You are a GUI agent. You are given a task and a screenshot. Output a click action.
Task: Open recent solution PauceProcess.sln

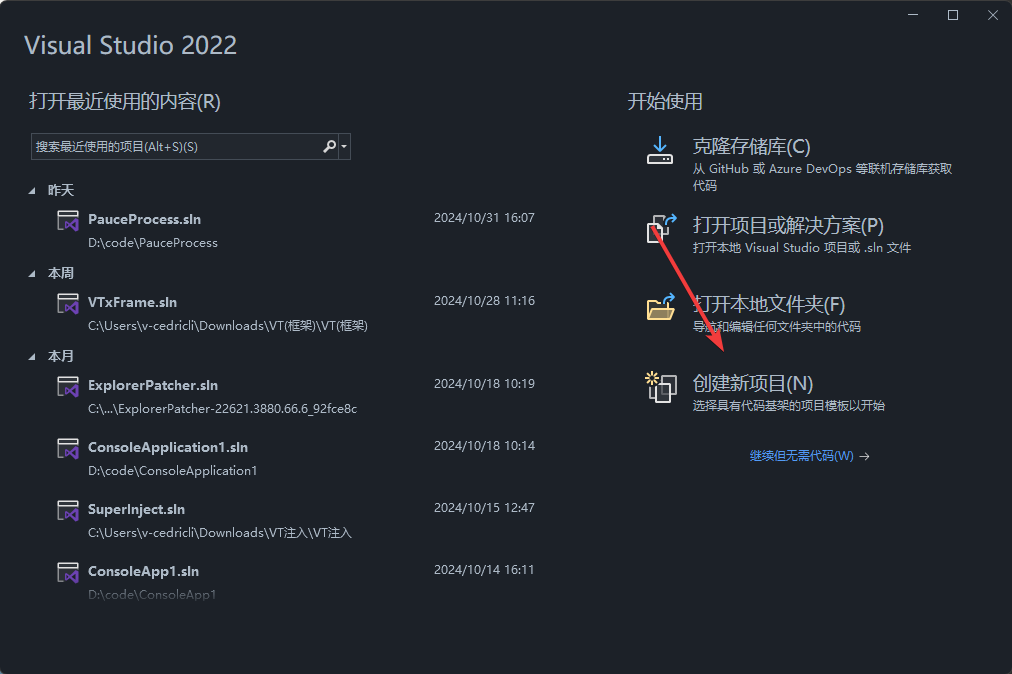(x=145, y=220)
